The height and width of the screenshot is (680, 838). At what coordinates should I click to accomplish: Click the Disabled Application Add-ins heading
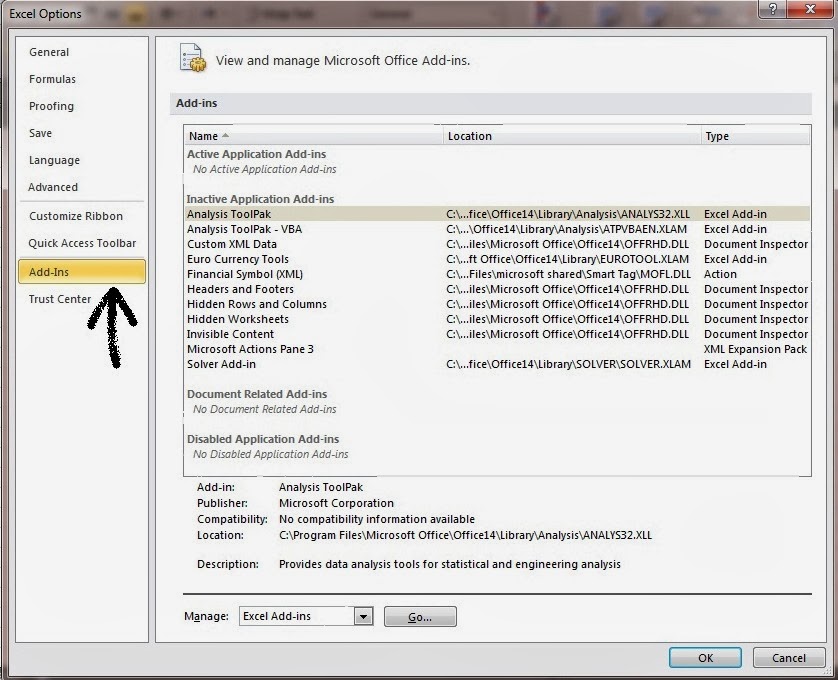[x=263, y=439]
